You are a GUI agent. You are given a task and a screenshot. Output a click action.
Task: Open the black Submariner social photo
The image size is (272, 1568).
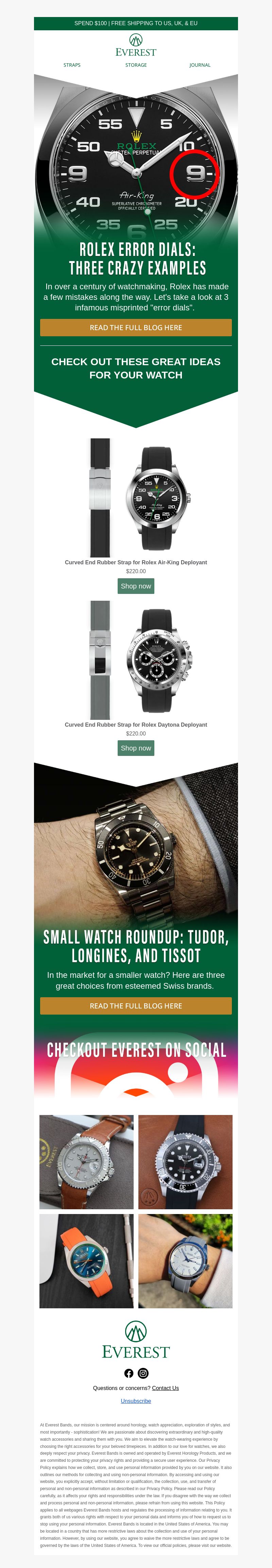click(186, 1162)
